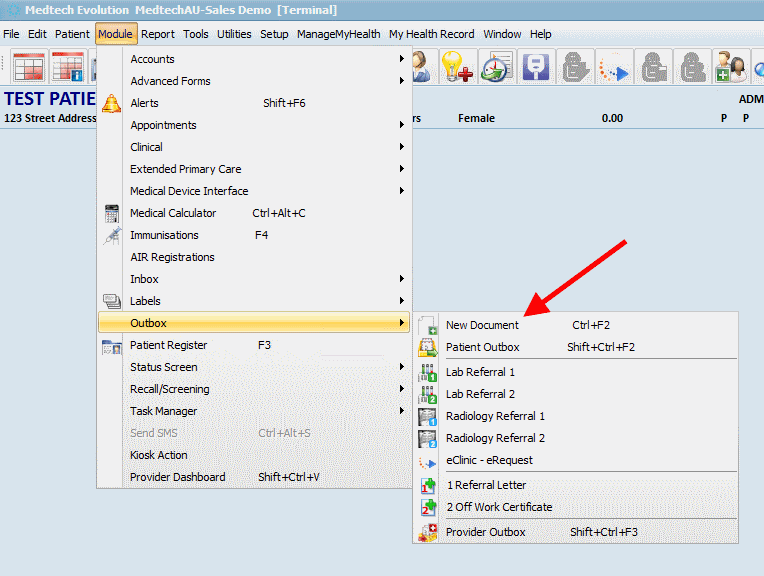Click TEST PATIE patient name header

click(x=50, y=99)
